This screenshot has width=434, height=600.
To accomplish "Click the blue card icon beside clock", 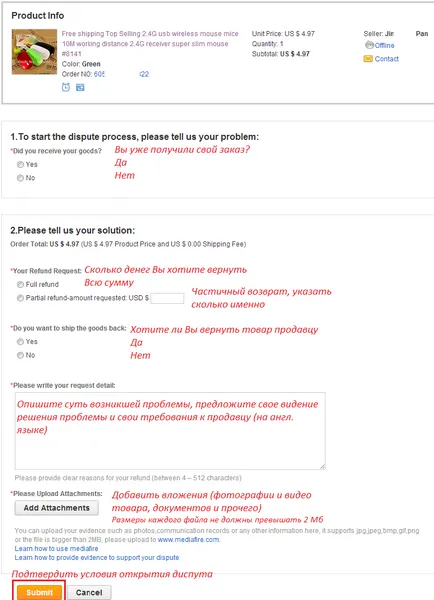I will (80, 88).
